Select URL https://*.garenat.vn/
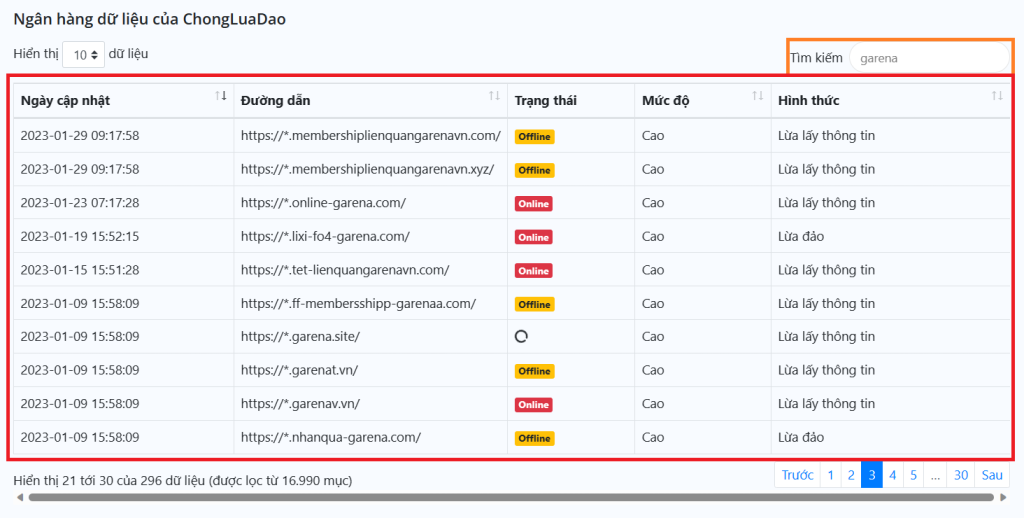Image resolution: width=1024 pixels, height=518 pixels. pos(299,370)
